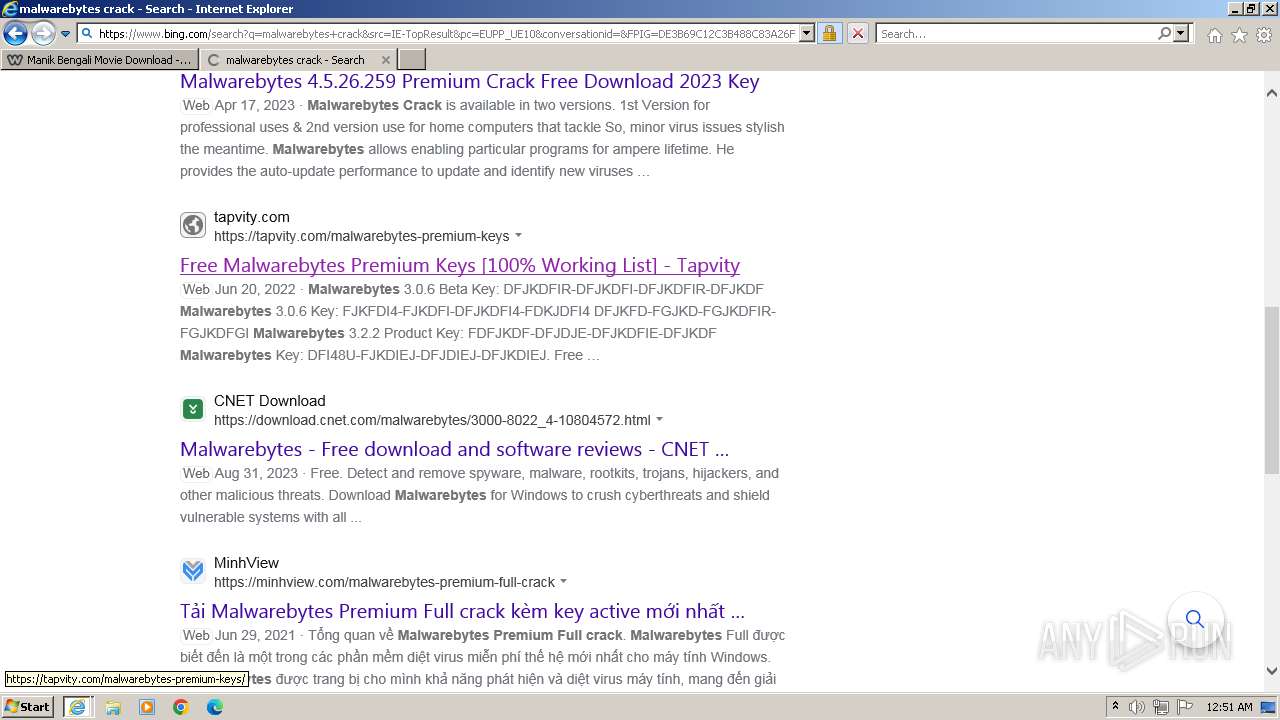This screenshot has width=1280, height=720.
Task: Click the volume speaker tray icon
Action: click(1137, 707)
